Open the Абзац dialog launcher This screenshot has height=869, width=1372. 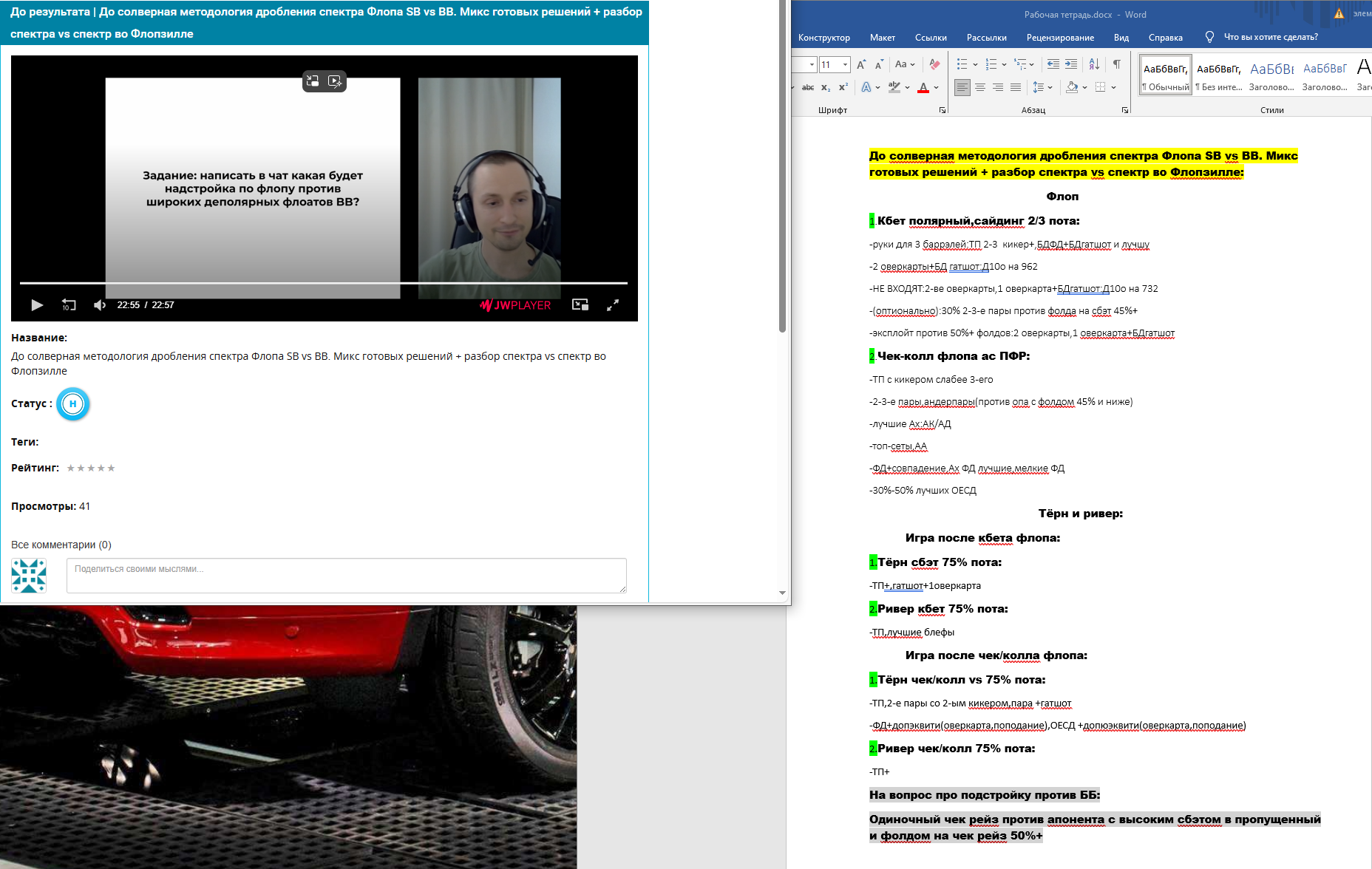pos(1125,110)
